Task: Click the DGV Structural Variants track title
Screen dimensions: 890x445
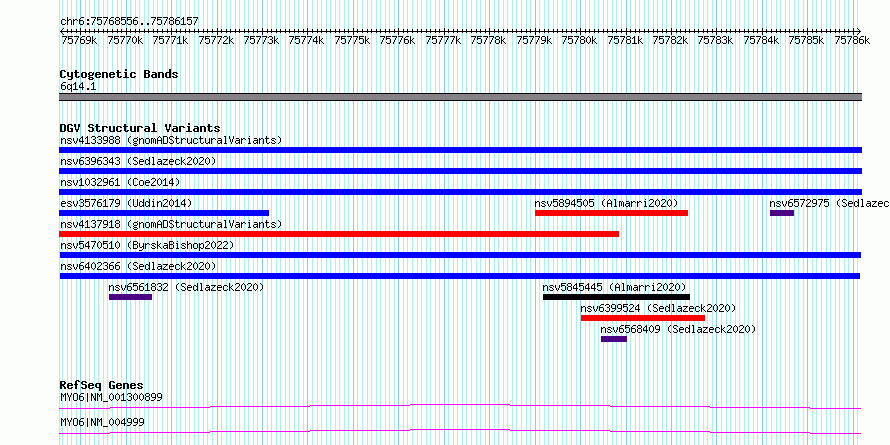Action: [140, 128]
